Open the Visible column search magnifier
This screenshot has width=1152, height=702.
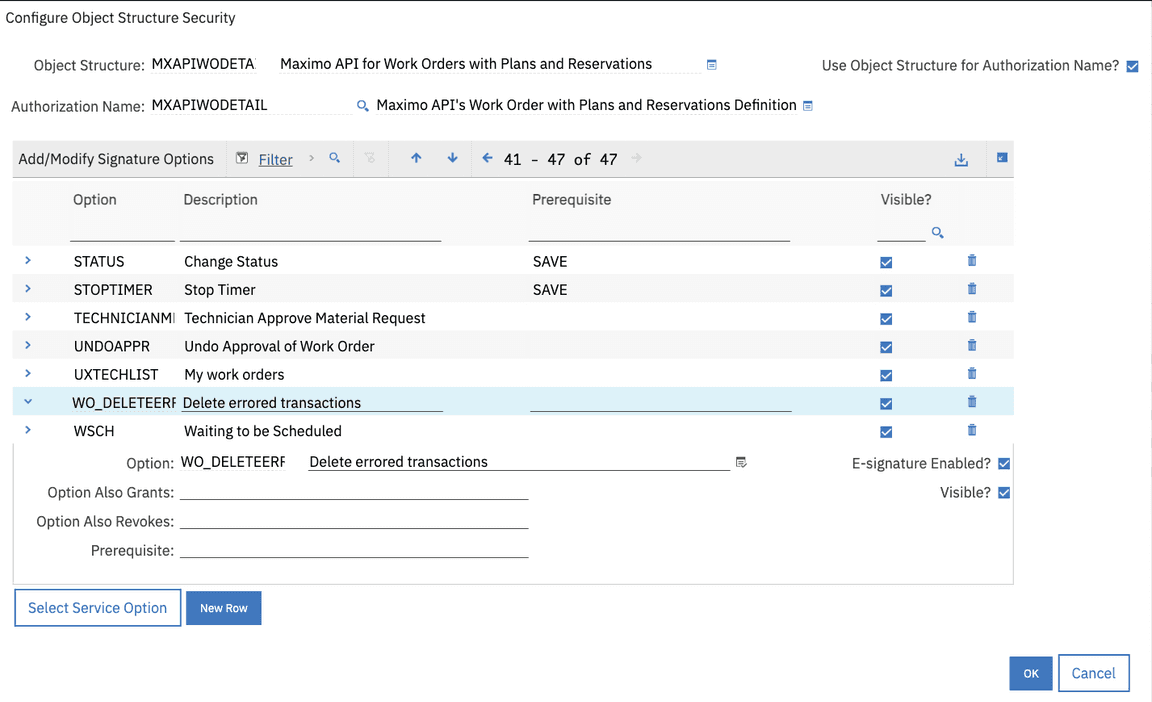point(938,232)
